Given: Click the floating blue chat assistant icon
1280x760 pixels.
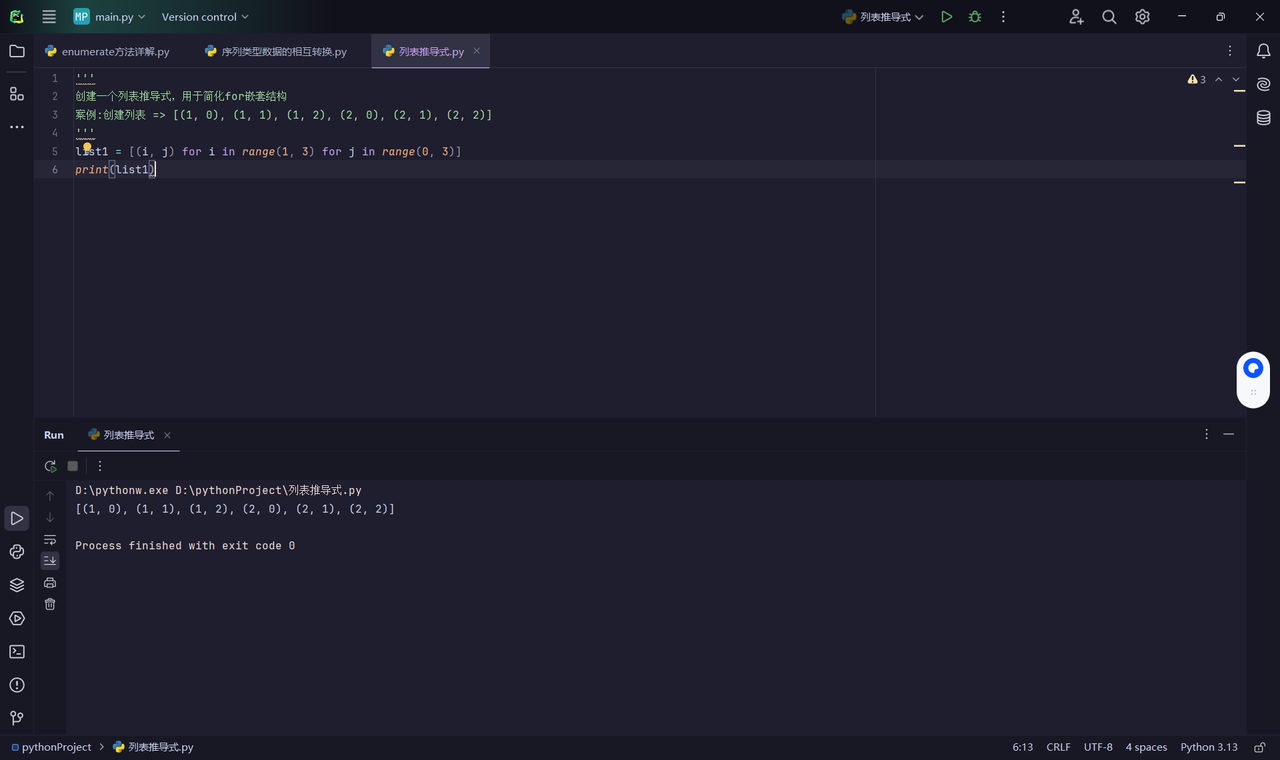Looking at the screenshot, I should point(1253,369).
